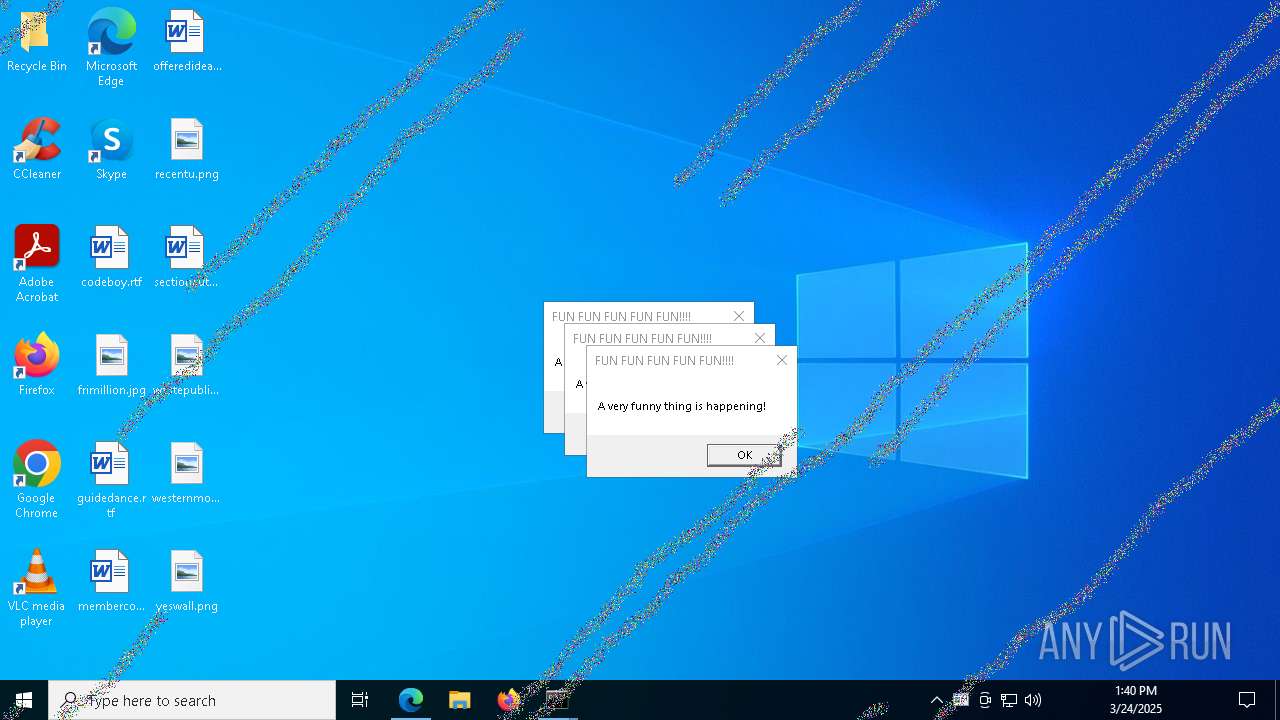
Task: Click the front dialog title bar text
Action: (x=664, y=360)
